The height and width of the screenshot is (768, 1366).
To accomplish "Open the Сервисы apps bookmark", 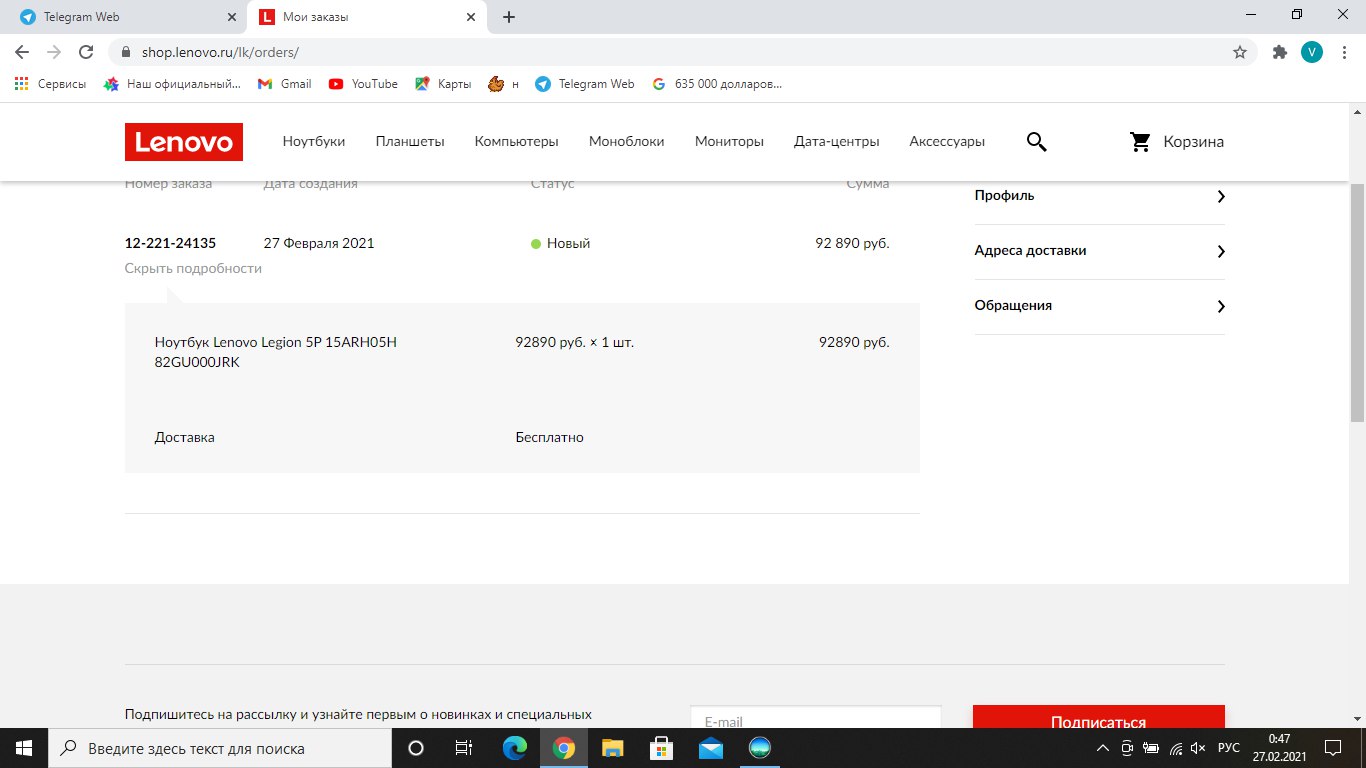I will point(50,84).
